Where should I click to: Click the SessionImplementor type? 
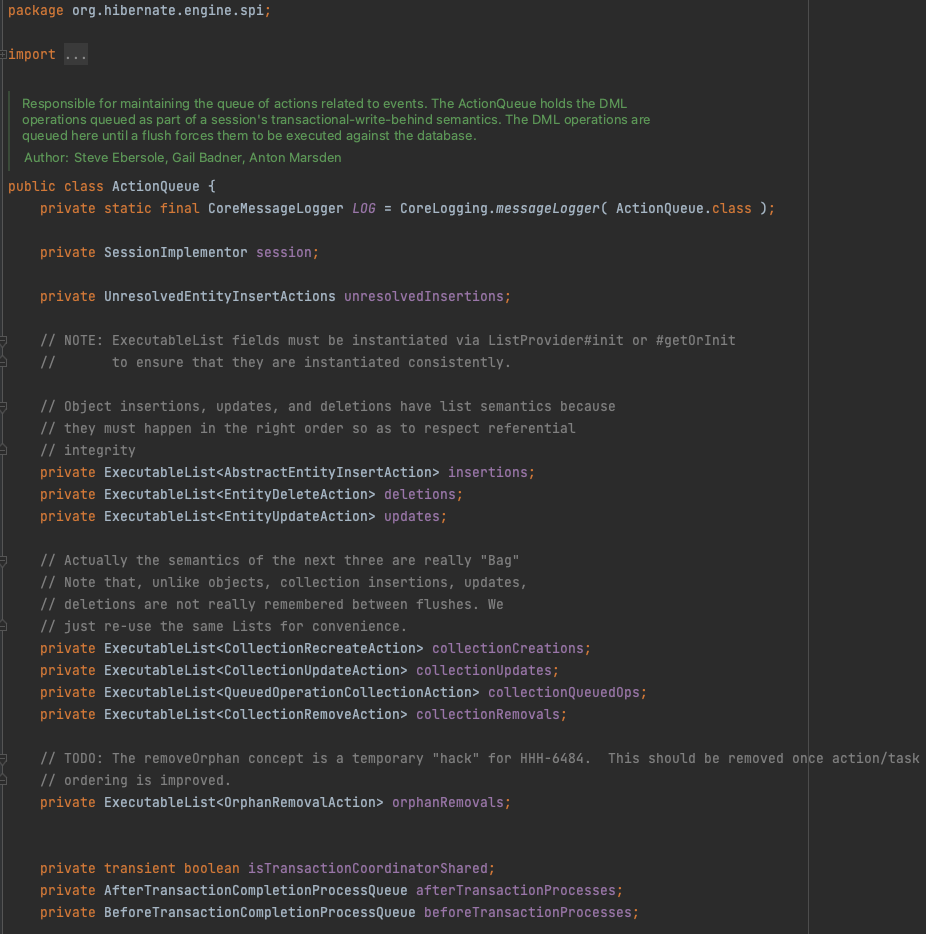coord(176,253)
